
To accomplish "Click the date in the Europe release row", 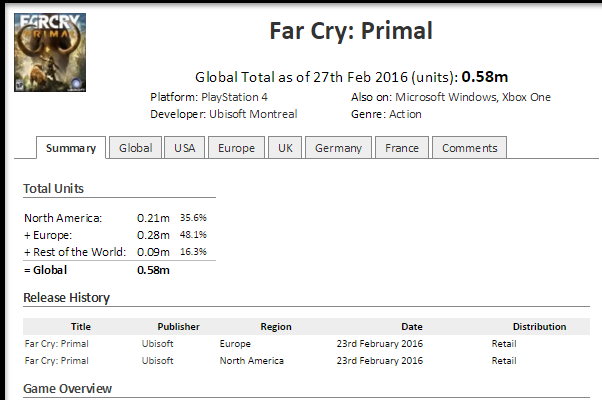I will 380,344.
